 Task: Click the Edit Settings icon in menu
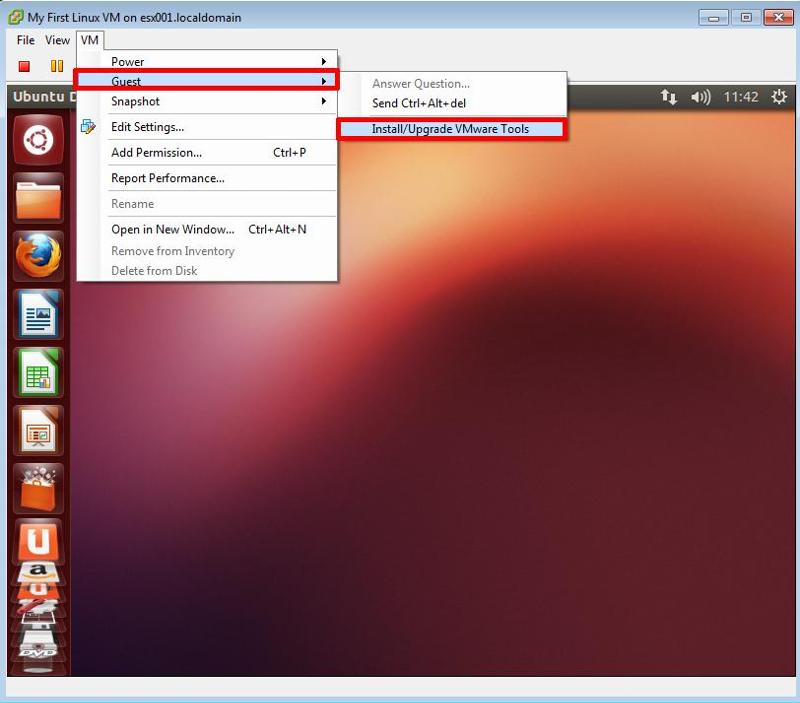click(88, 127)
